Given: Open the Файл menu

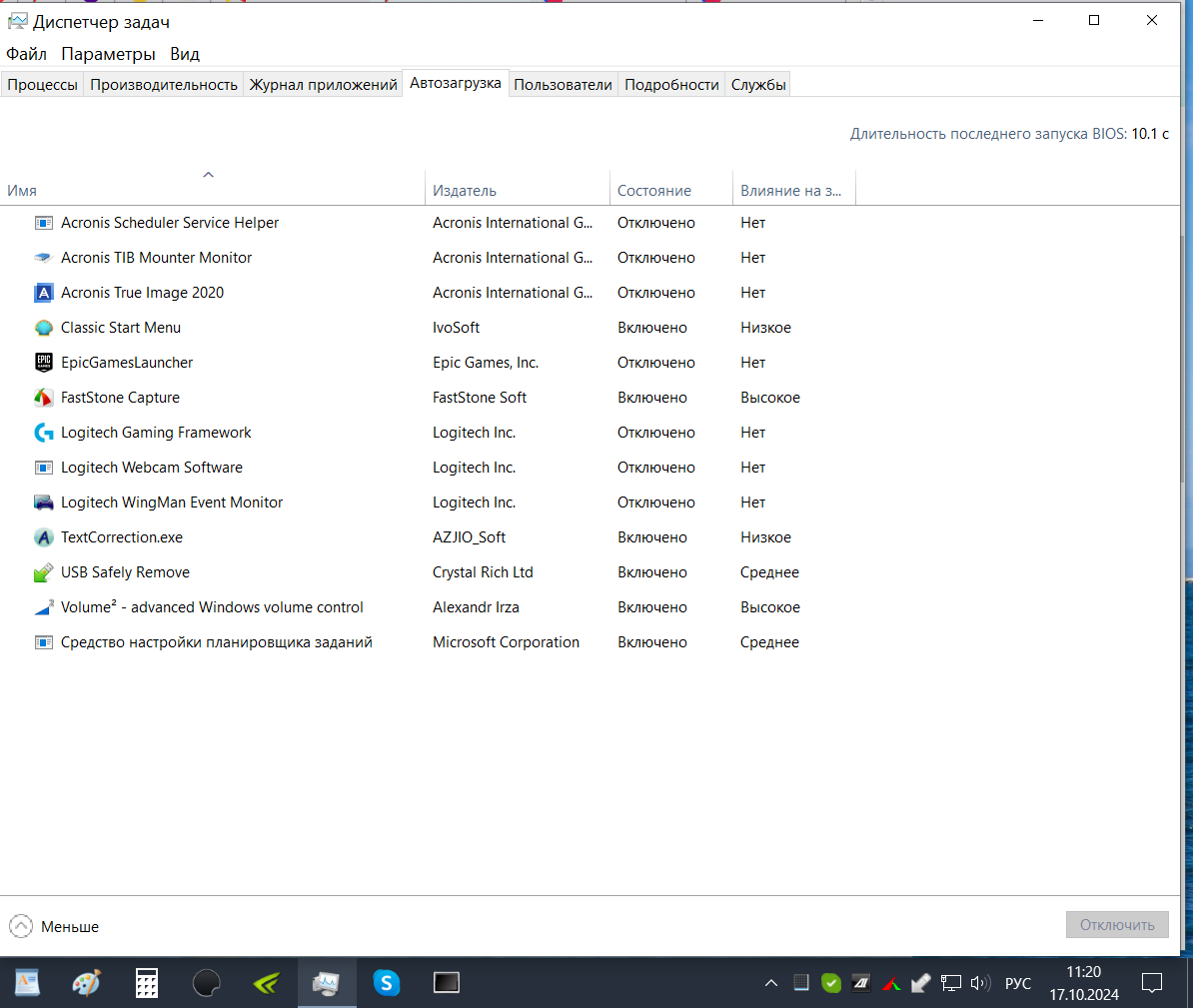Looking at the screenshot, I should [27, 54].
